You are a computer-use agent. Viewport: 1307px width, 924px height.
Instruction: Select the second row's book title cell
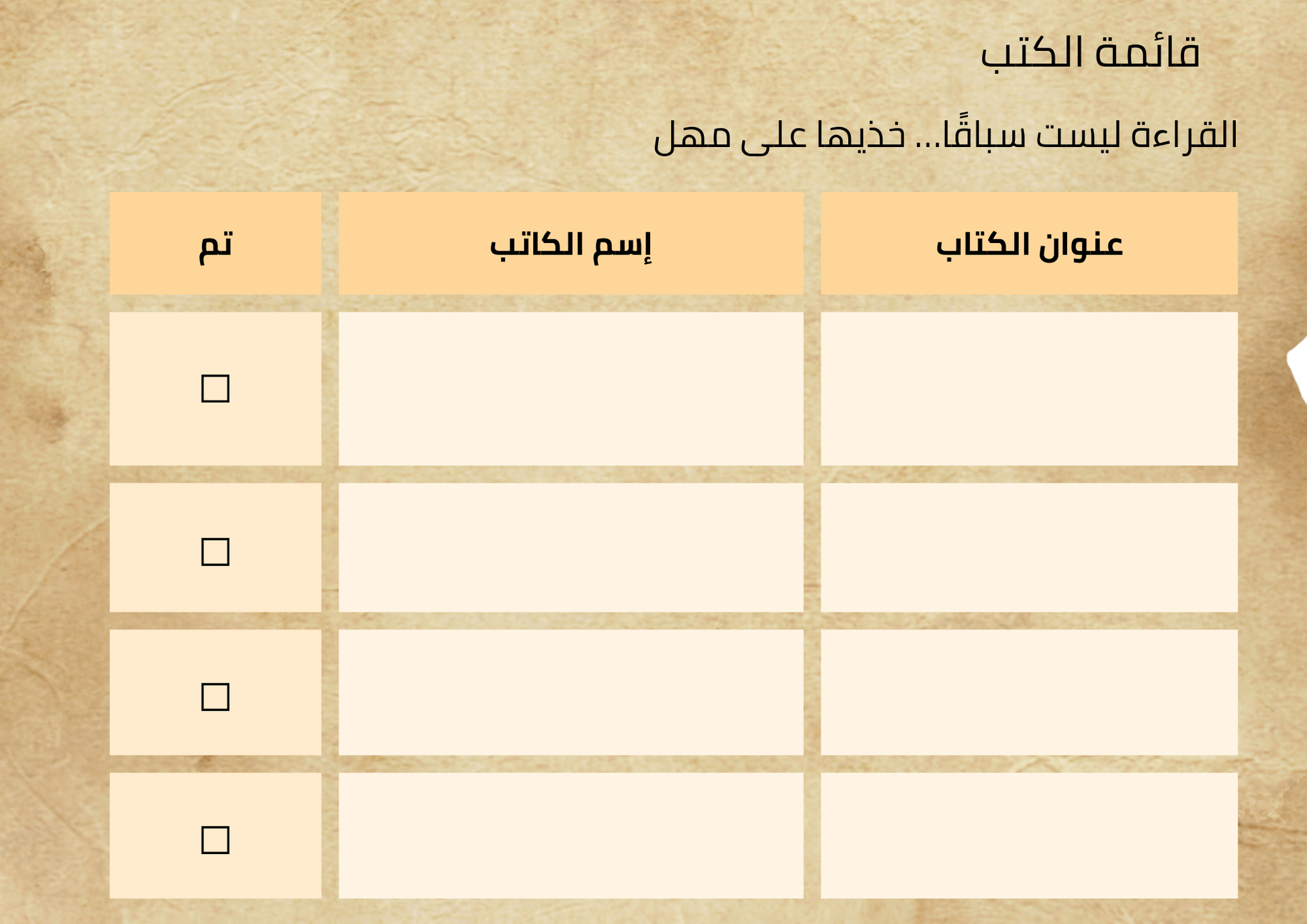point(1028,547)
